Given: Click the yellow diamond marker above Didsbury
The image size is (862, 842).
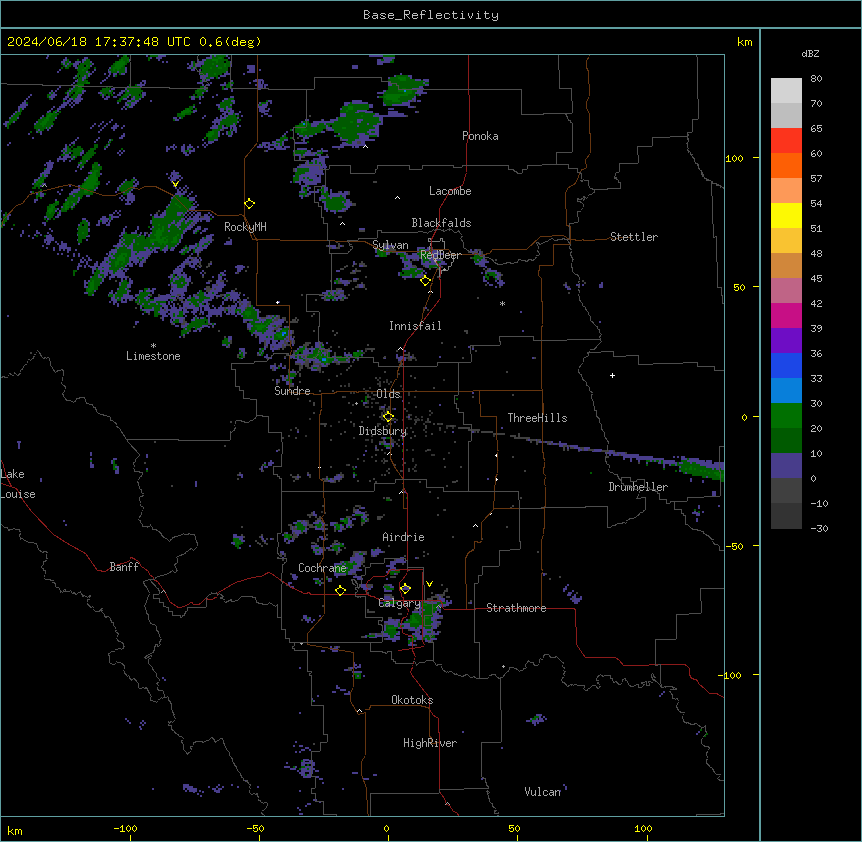Looking at the screenshot, I should [388, 417].
